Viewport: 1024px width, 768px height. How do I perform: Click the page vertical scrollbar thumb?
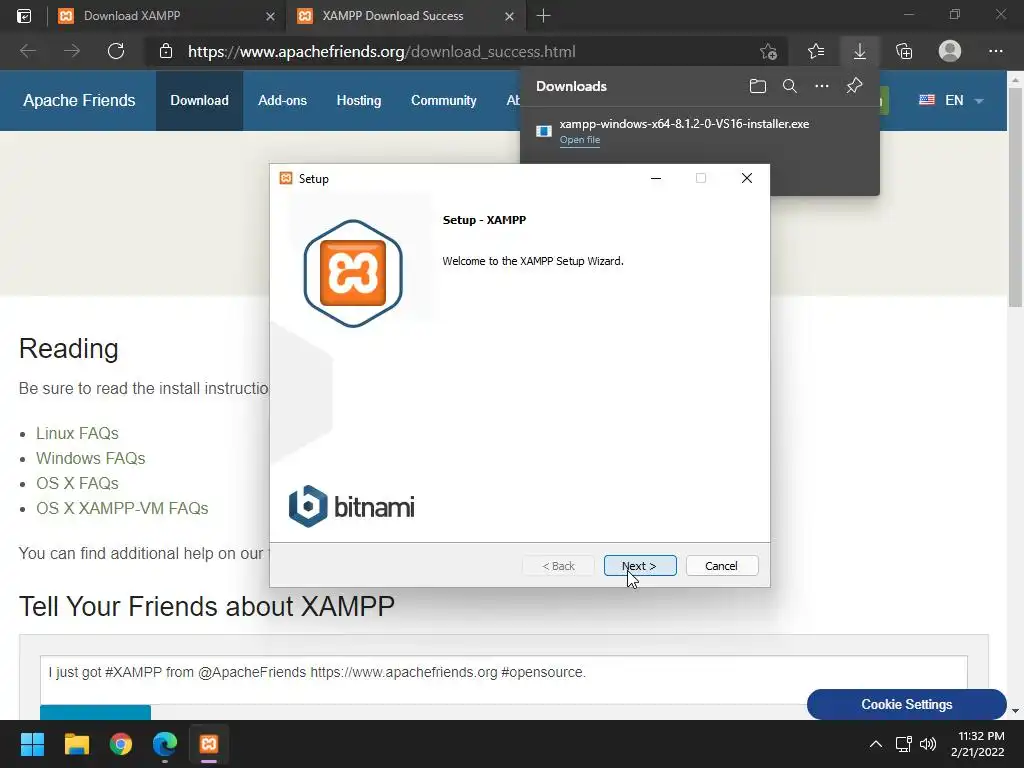[x=1015, y=199]
